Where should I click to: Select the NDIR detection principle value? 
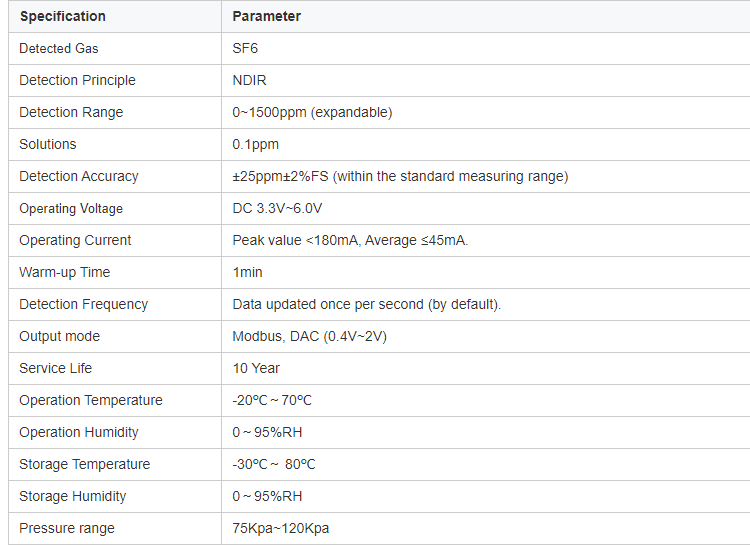[x=249, y=80]
